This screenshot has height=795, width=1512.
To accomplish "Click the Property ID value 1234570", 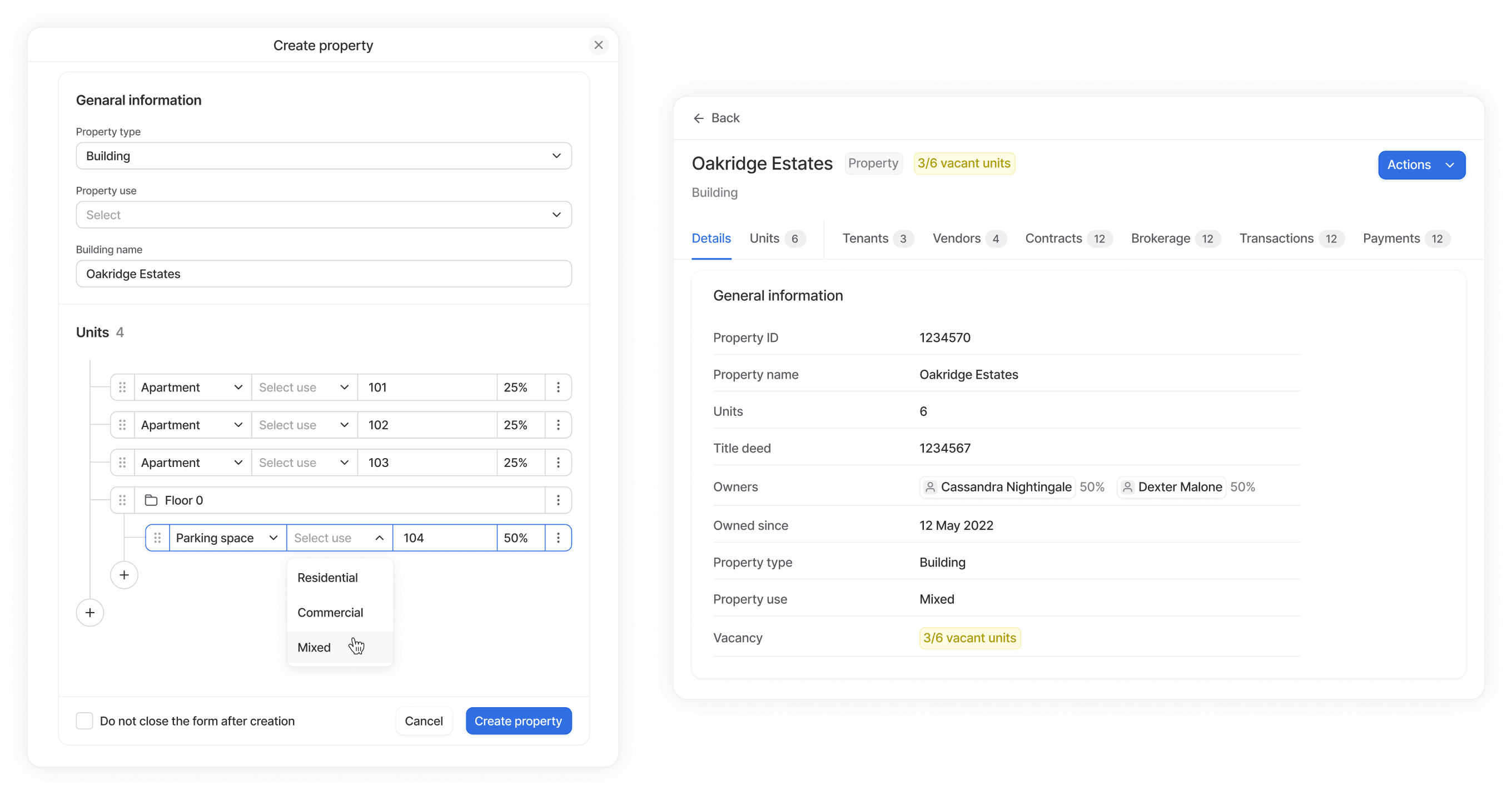I will click(945, 338).
